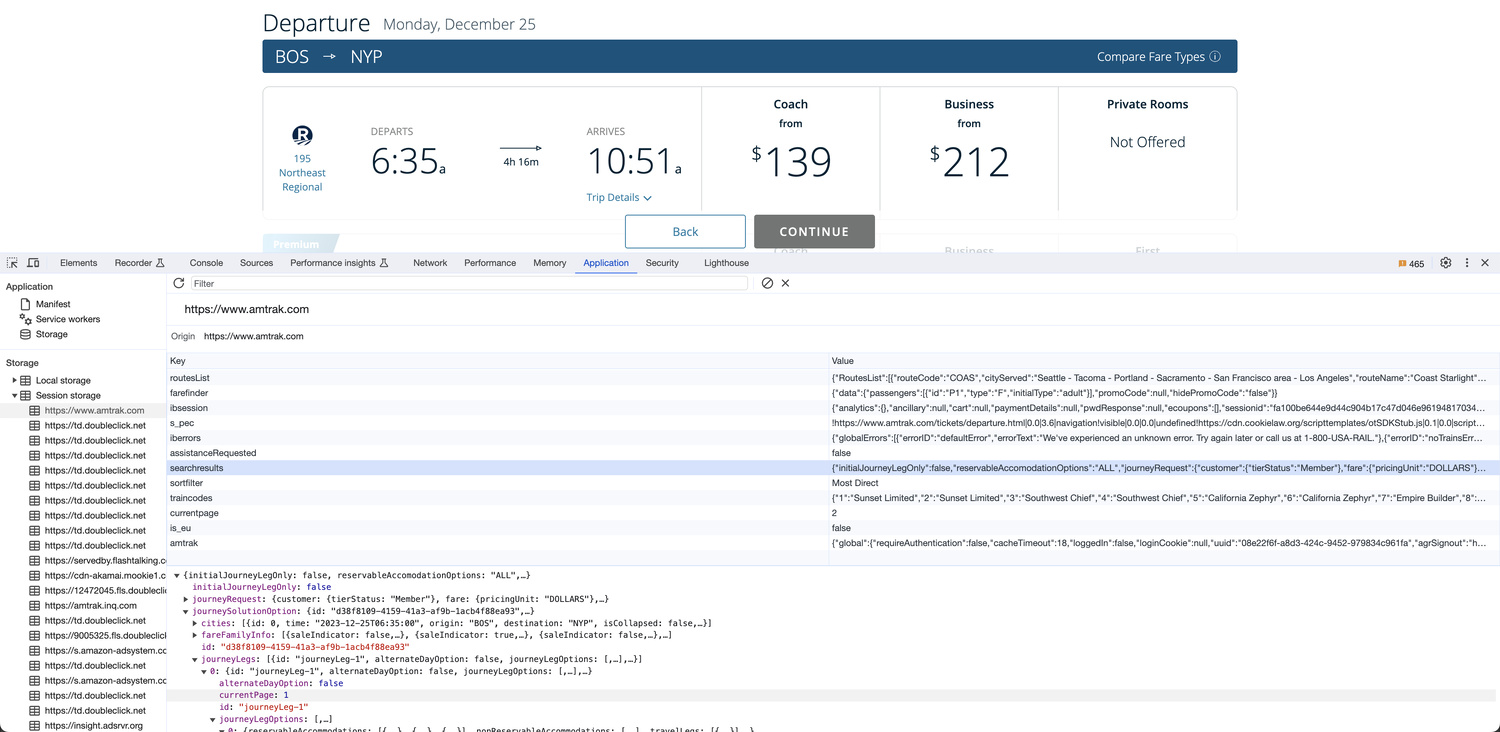The height and width of the screenshot is (732, 1500).
Task: Expand the journeyRequest JSON node
Action: pos(186,599)
